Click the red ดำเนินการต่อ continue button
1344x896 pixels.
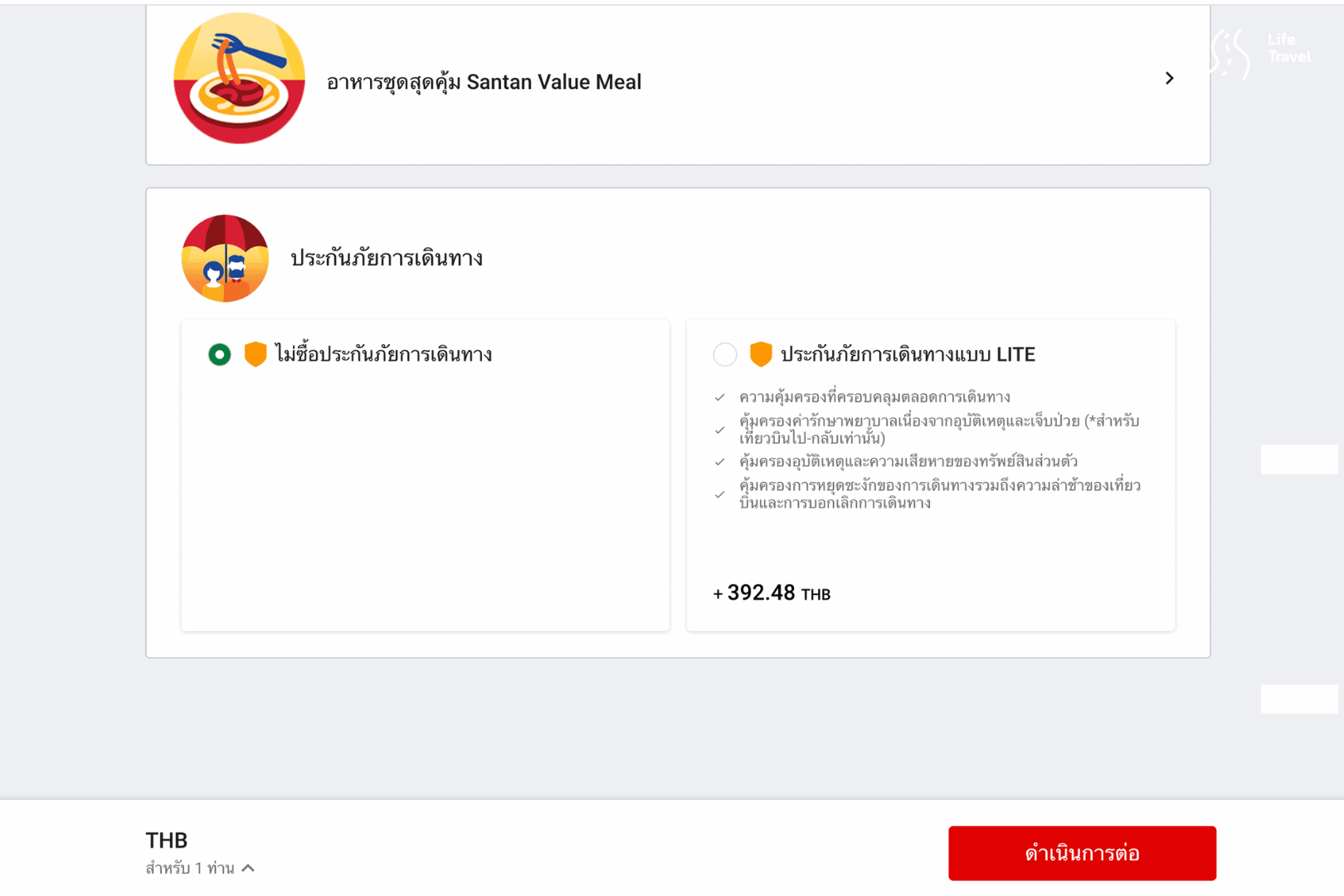(1082, 853)
